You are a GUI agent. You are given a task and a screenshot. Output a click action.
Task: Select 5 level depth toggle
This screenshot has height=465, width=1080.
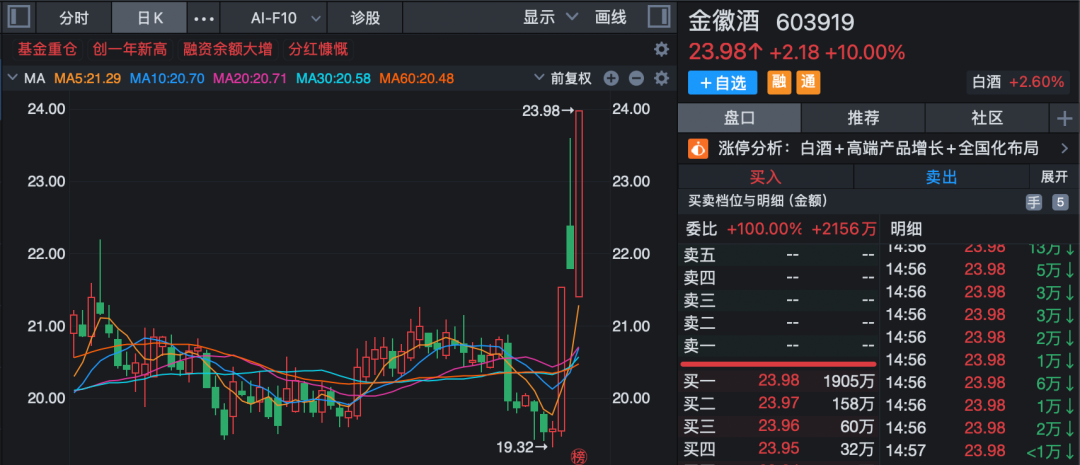pyautogui.click(x=1059, y=202)
